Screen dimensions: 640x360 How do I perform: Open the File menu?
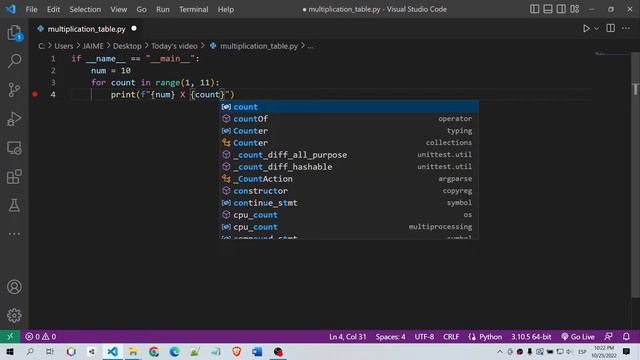(31, 9)
